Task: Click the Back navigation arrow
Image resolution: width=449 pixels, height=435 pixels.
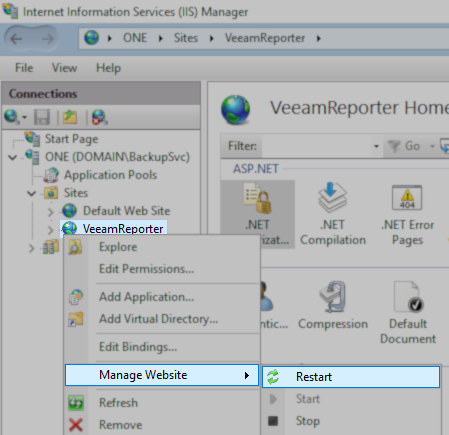Action: point(16,39)
